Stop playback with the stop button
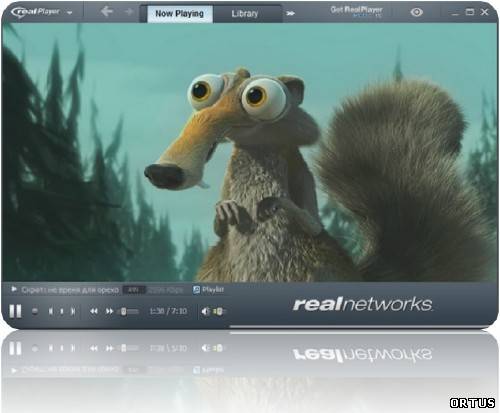 point(35,311)
